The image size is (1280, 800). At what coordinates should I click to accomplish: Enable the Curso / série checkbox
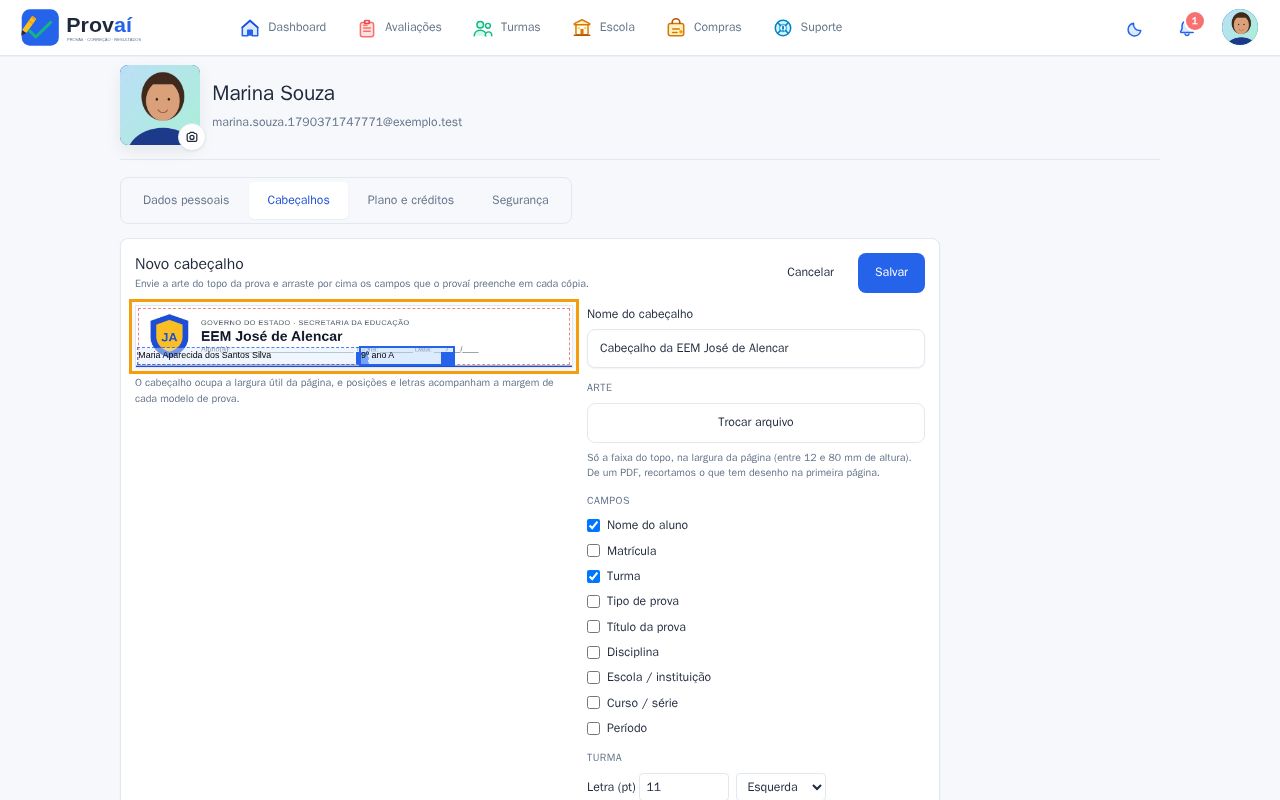(593, 703)
